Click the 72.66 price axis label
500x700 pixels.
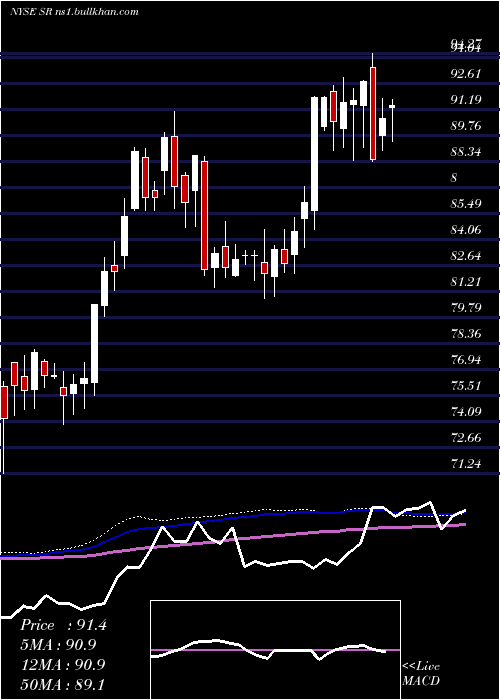[466, 438]
